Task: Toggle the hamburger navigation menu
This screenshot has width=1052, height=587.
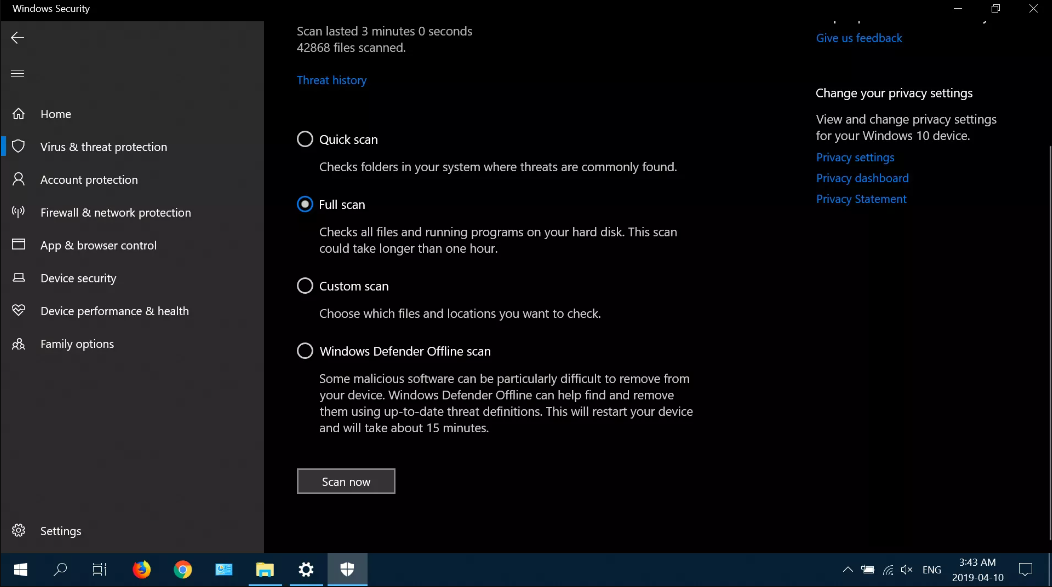Action: pos(17,74)
